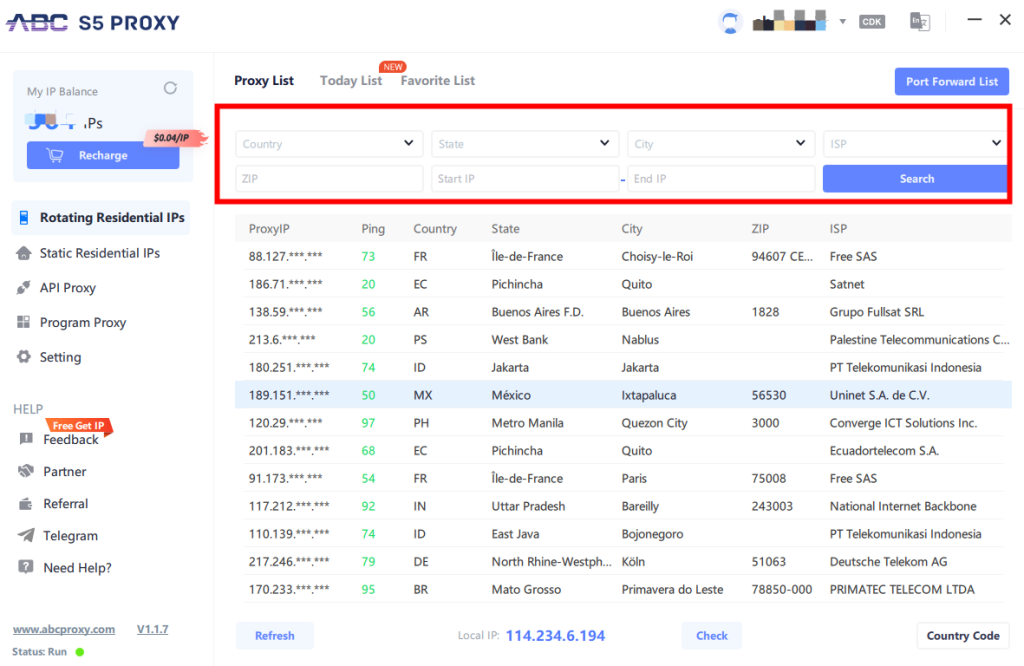The height and width of the screenshot is (666, 1024).
Task: Click the Setting gear icon
Action: pyautogui.click(x=24, y=357)
